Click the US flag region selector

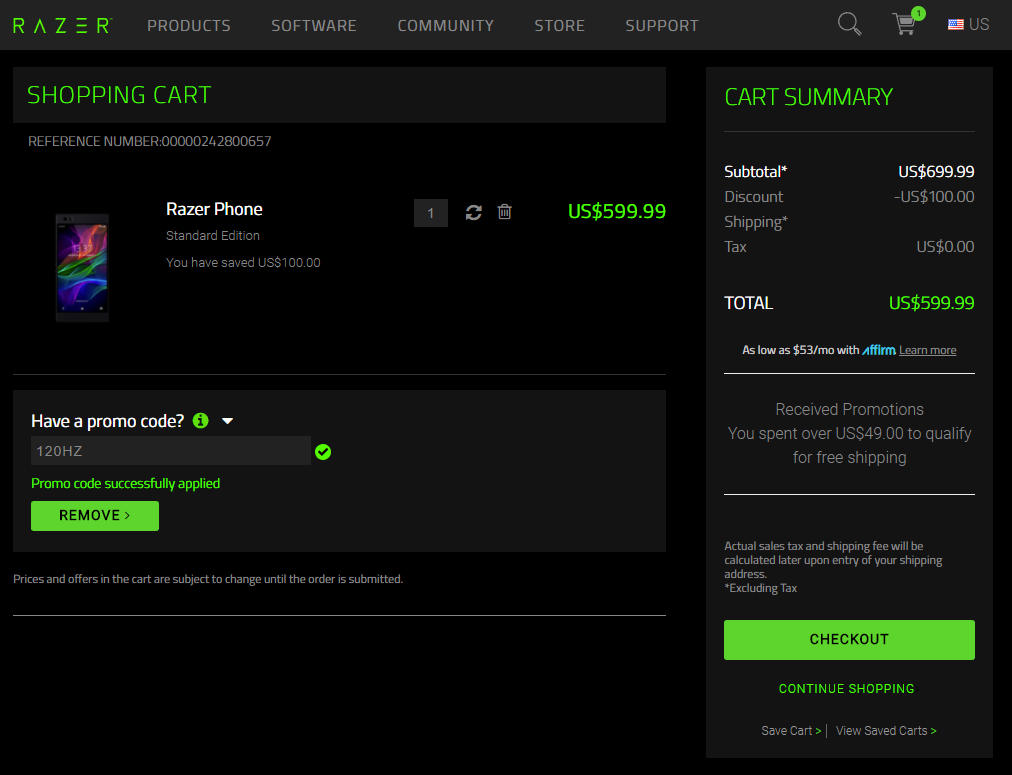tap(956, 24)
